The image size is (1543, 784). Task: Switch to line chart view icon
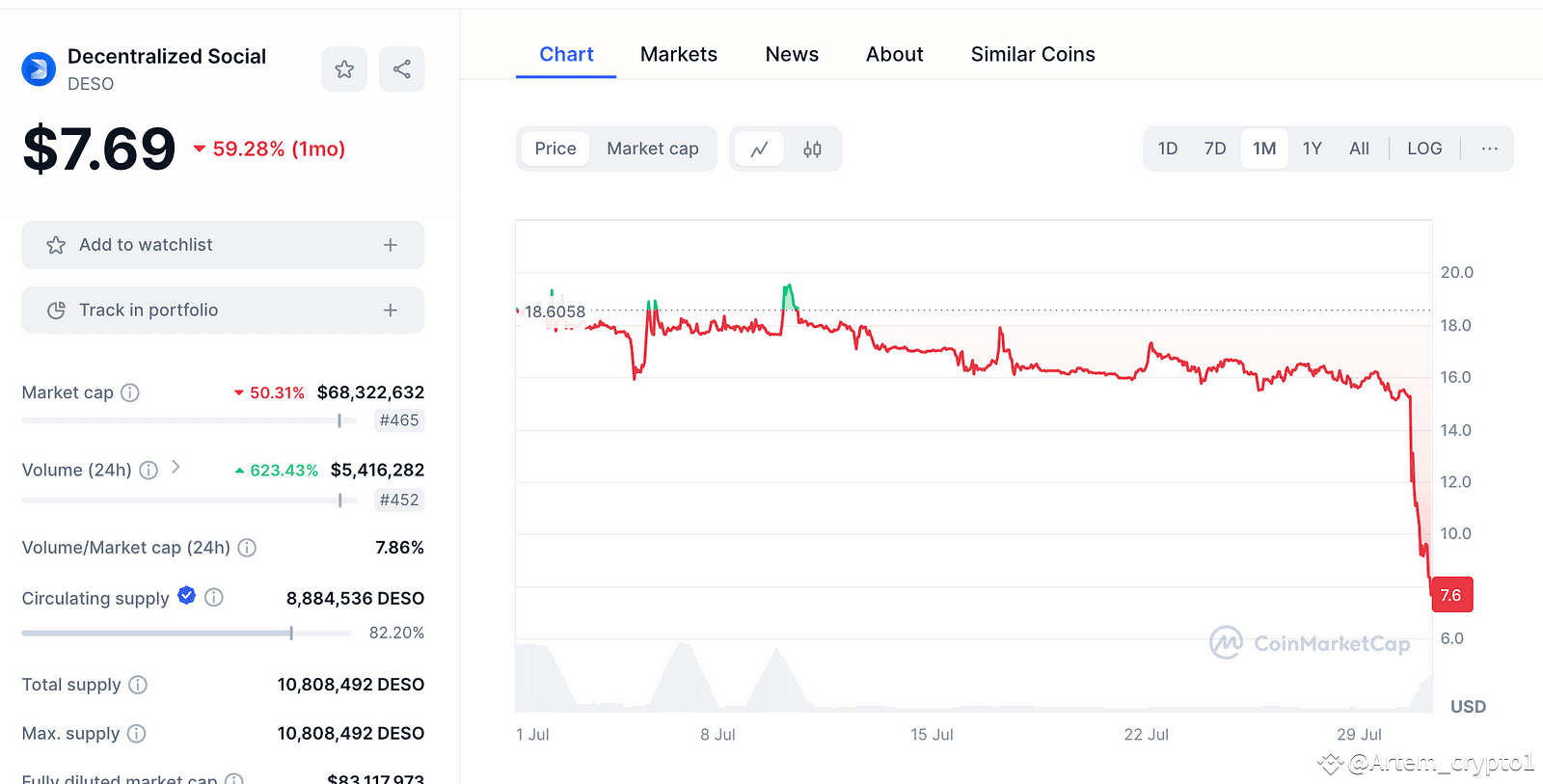pyautogui.click(x=760, y=149)
